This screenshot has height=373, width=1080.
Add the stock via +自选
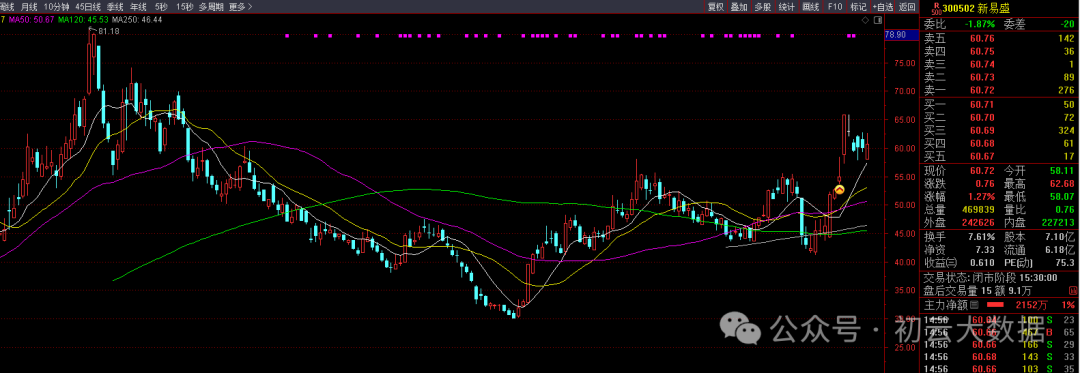[882, 7]
